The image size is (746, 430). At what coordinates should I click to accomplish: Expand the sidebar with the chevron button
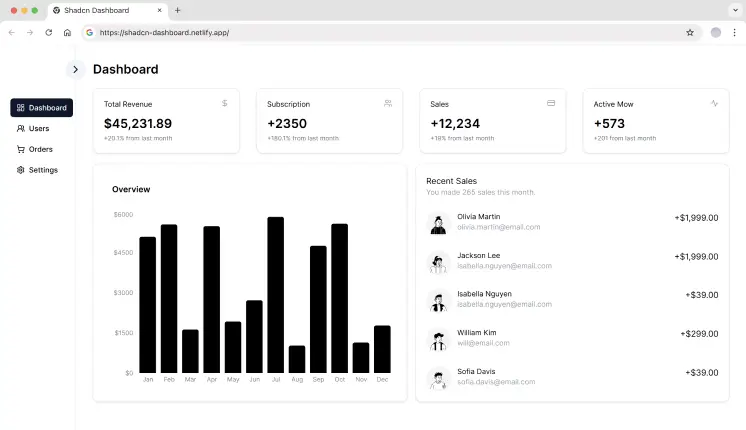(75, 69)
